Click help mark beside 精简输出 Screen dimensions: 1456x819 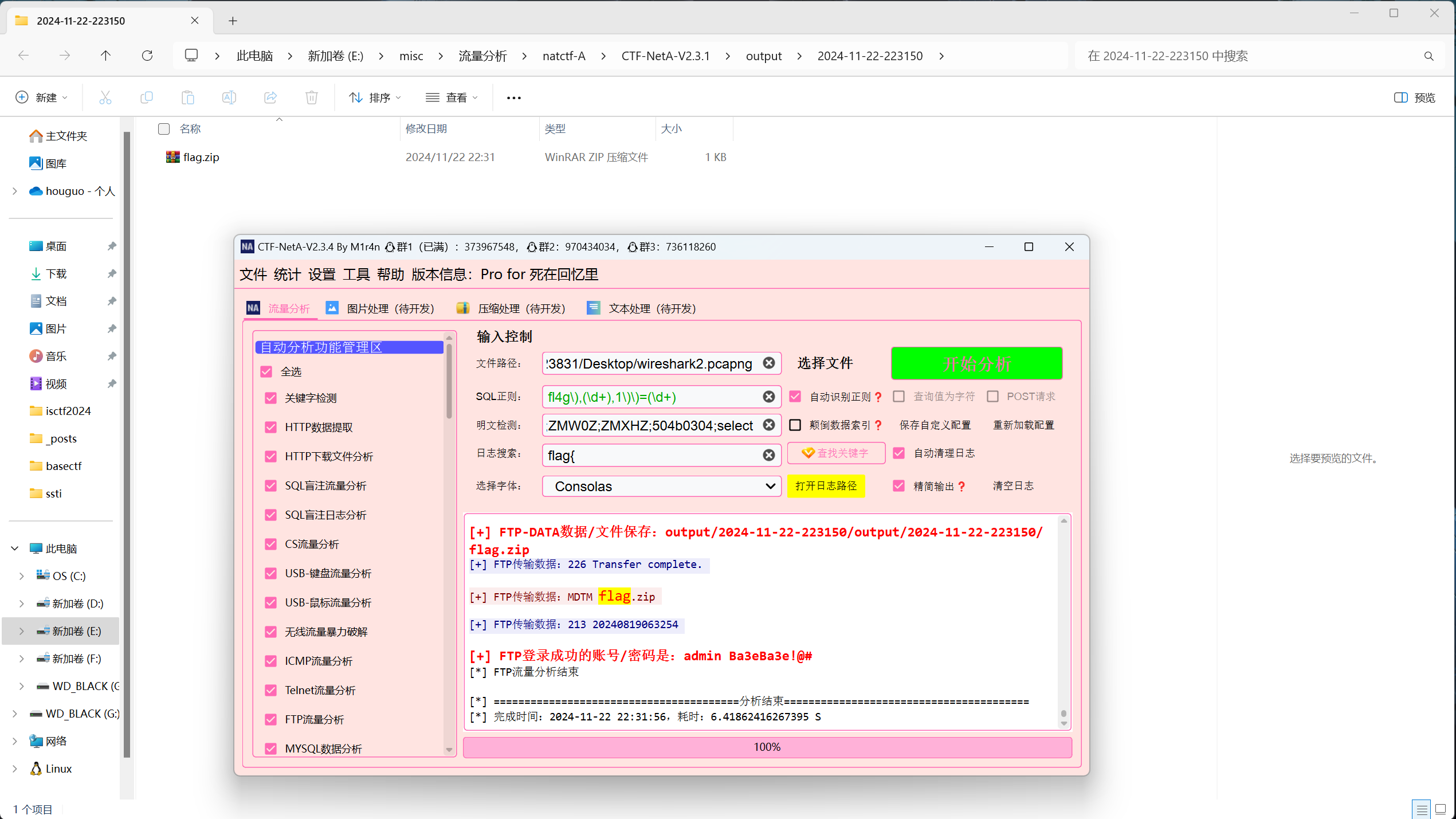(x=961, y=487)
